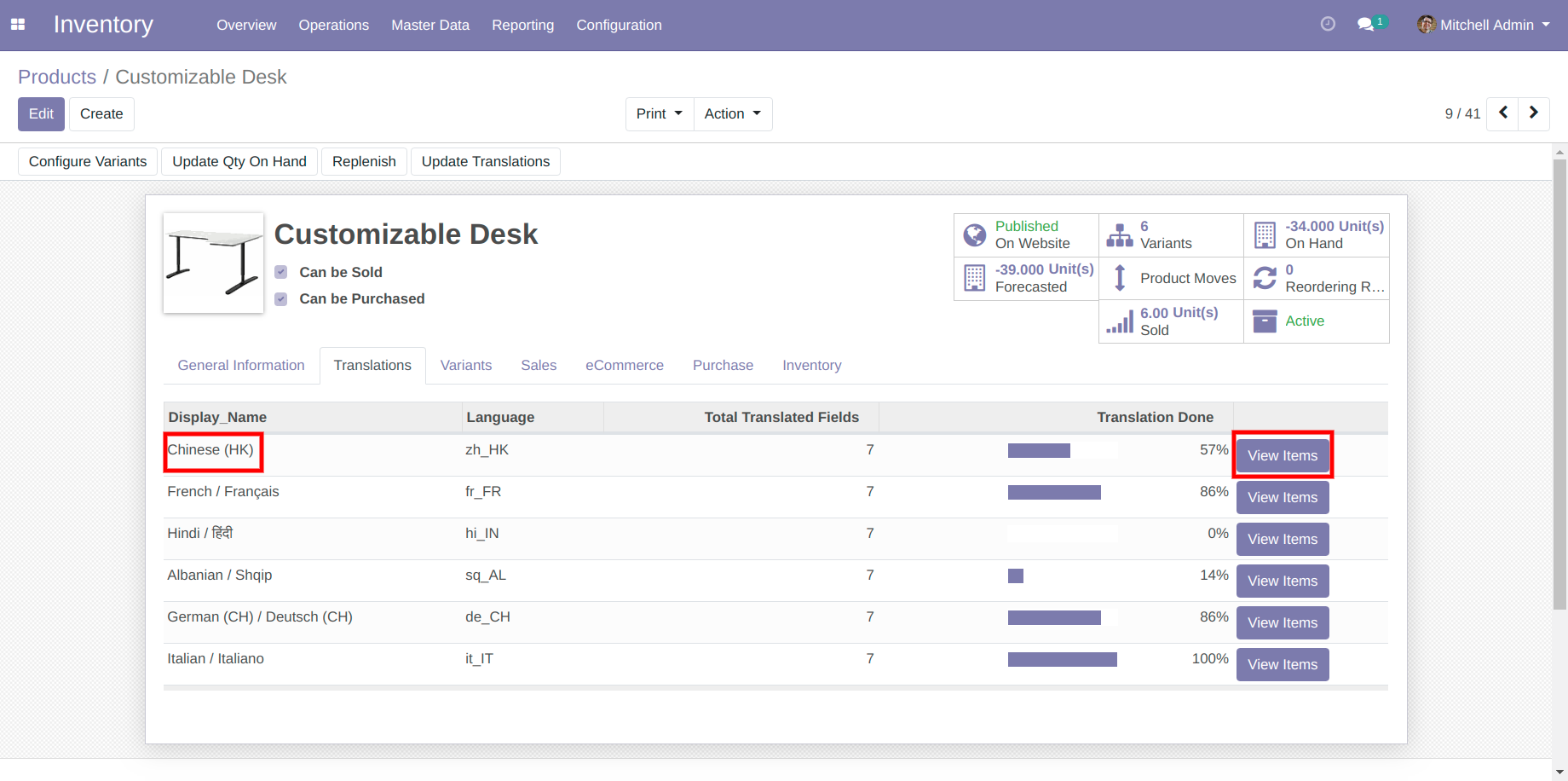Click the Customizable Desk product image
Image resolution: width=1568 pixels, height=781 pixels.
[x=213, y=263]
